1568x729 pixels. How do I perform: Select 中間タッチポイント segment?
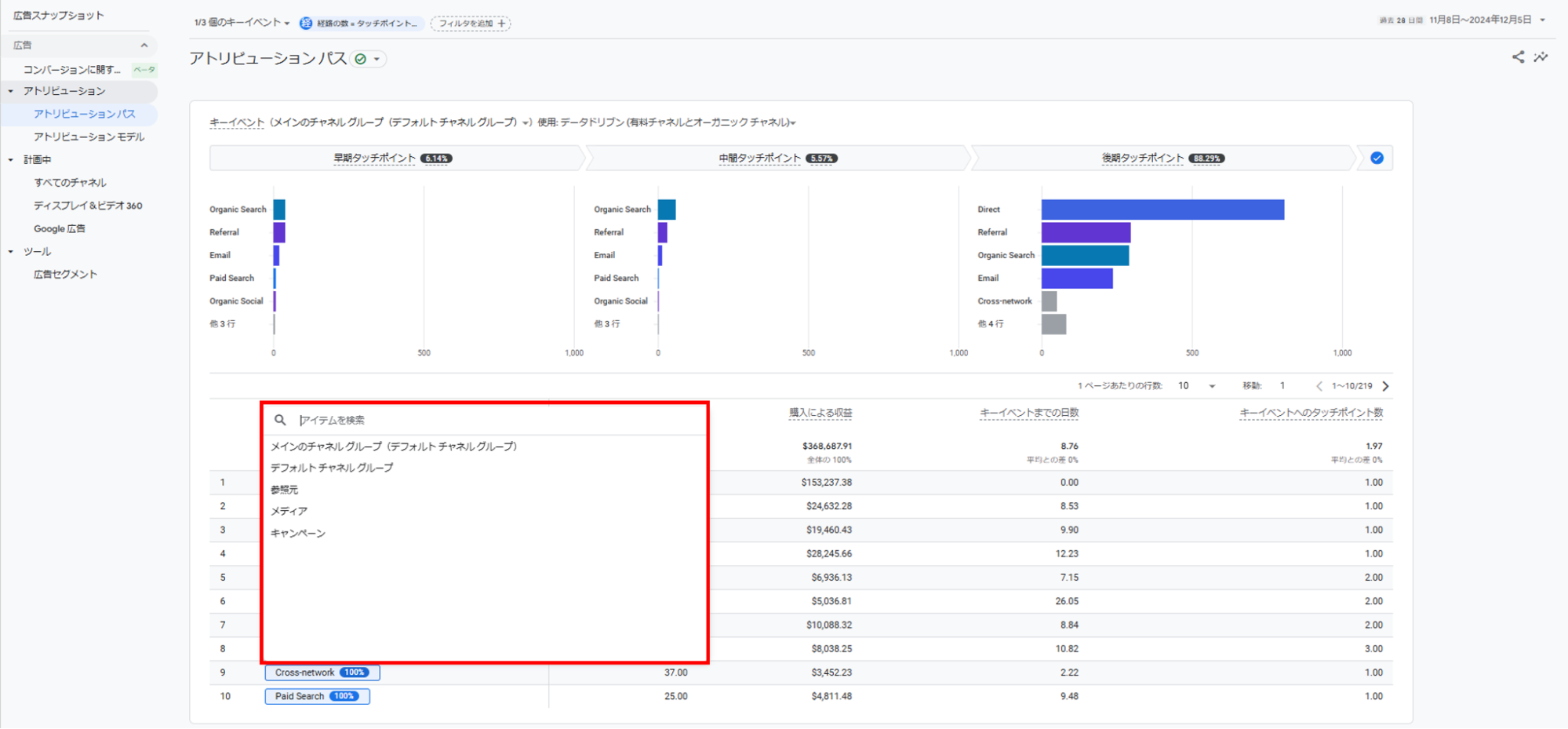coord(778,159)
